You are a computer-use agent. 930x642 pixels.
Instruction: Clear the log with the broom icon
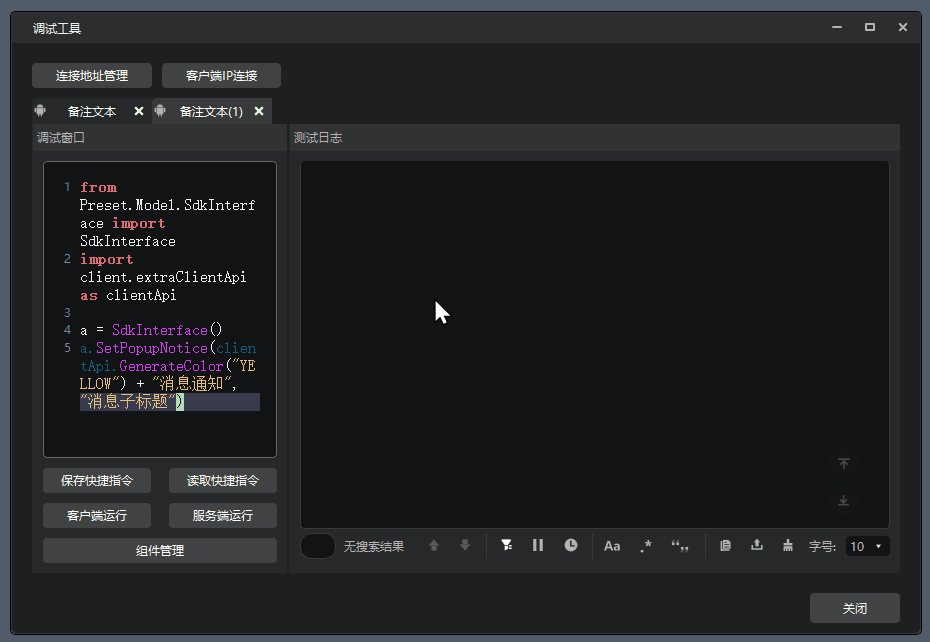pyautogui.click(x=788, y=545)
